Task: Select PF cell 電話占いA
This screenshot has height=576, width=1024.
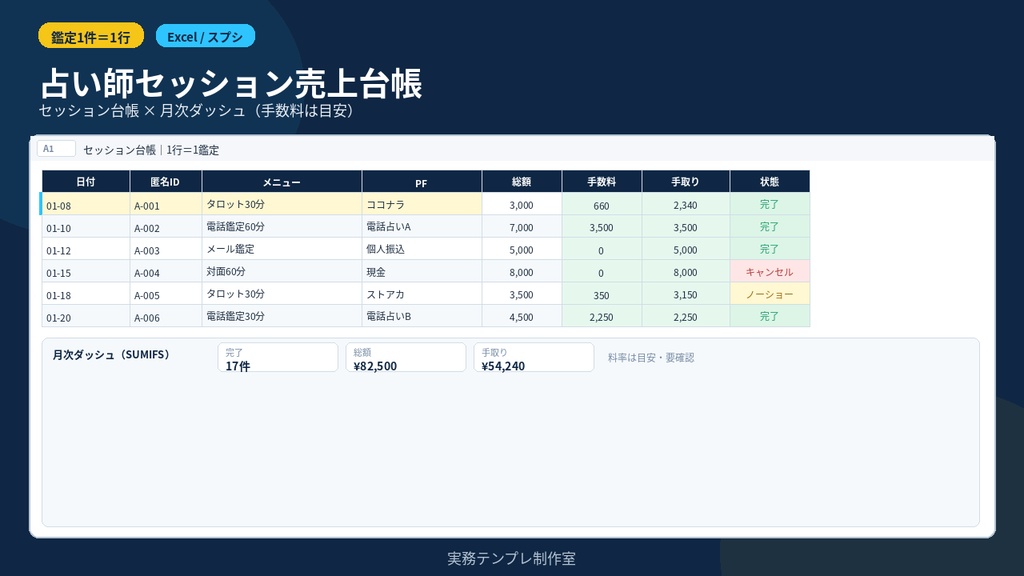Action: 422,227
